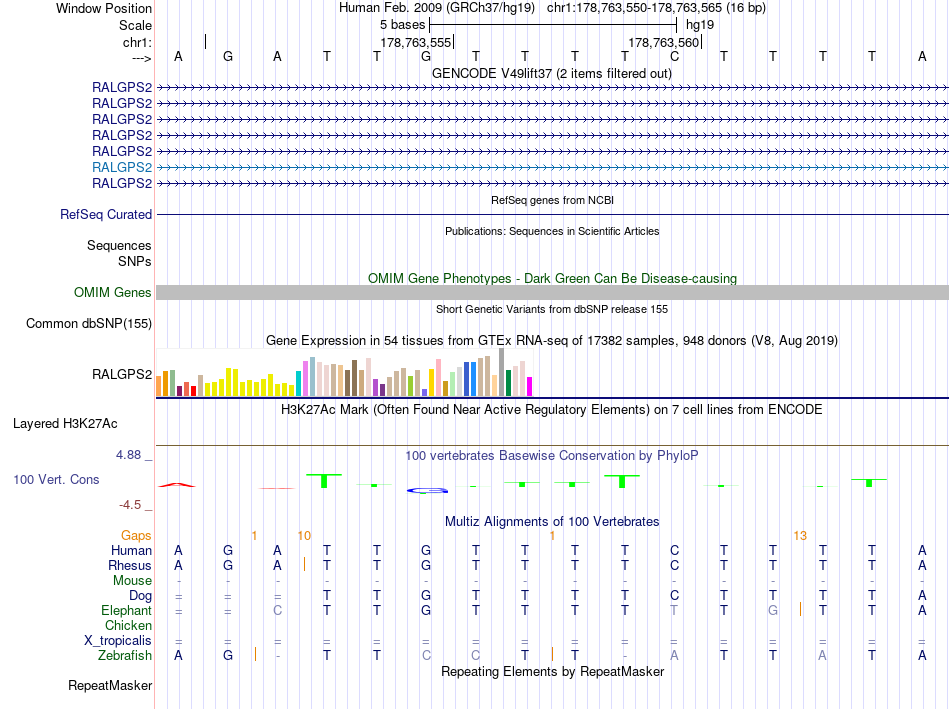
Task: Click the '5 bases' scale bar text
Action: click(402, 25)
